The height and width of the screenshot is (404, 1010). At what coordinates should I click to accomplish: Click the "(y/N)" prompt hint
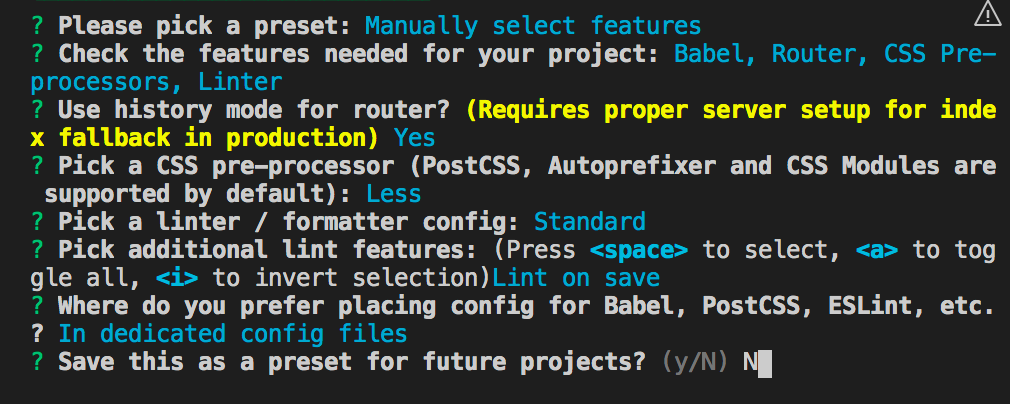pos(695,362)
